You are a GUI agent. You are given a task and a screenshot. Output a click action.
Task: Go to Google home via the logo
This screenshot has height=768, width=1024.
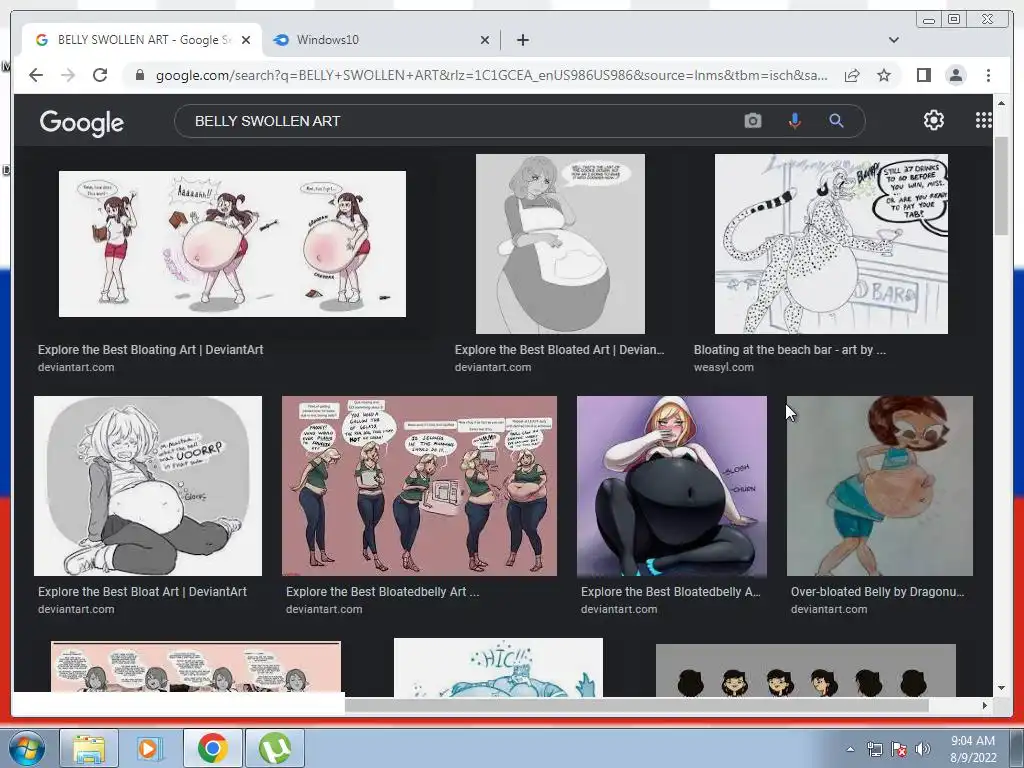coord(82,122)
